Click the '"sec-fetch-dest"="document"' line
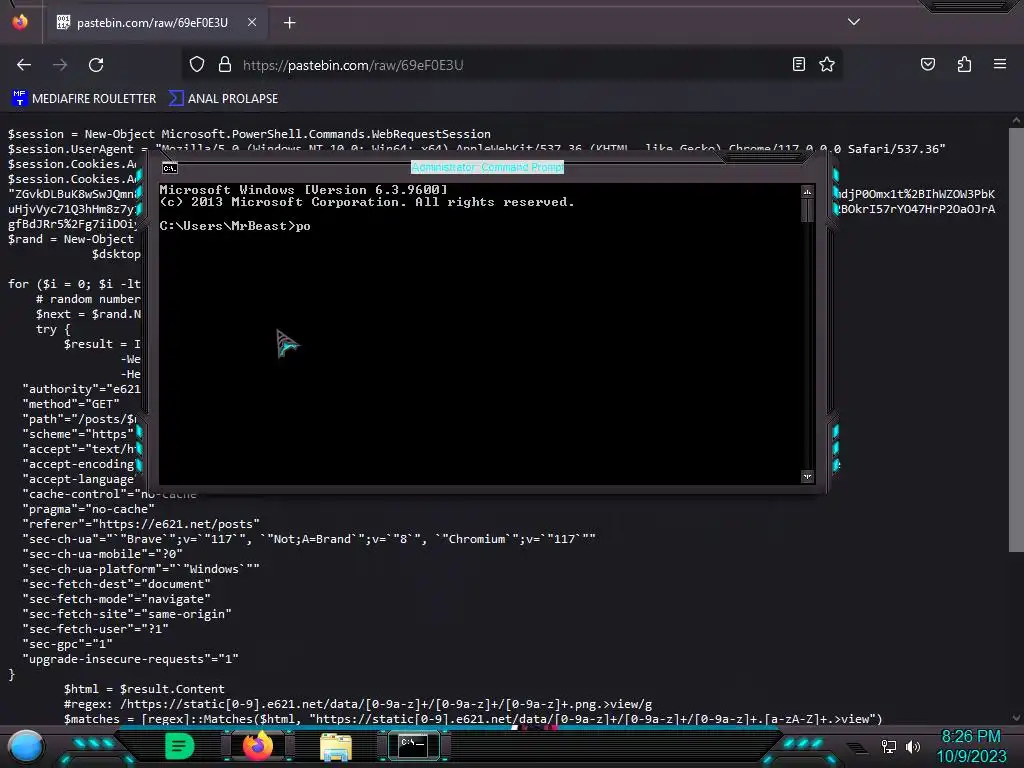Screen dimensions: 1024x768 [x=116, y=584]
